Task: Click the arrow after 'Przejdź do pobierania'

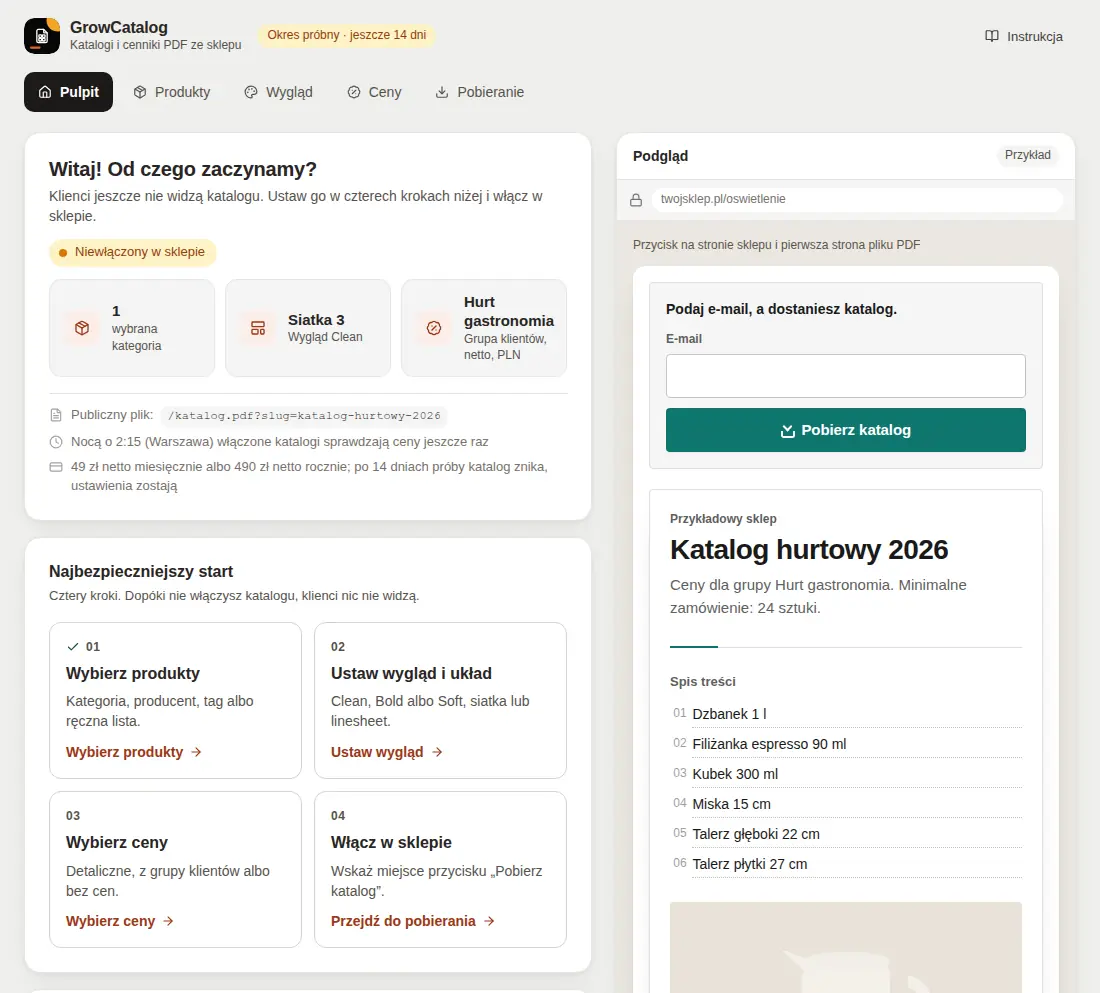Action: tap(489, 921)
